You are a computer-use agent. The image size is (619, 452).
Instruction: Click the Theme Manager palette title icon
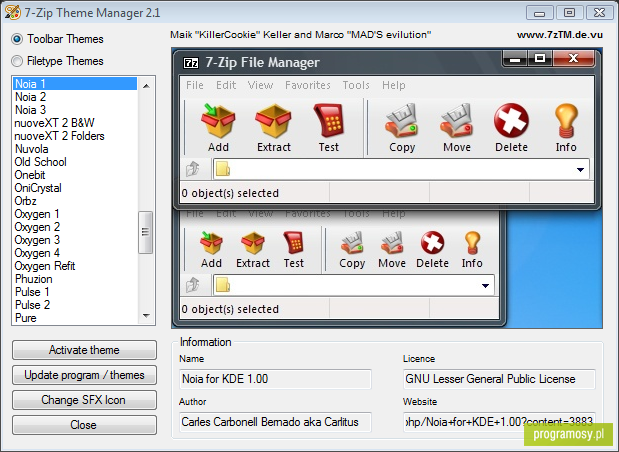tap(12, 12)
